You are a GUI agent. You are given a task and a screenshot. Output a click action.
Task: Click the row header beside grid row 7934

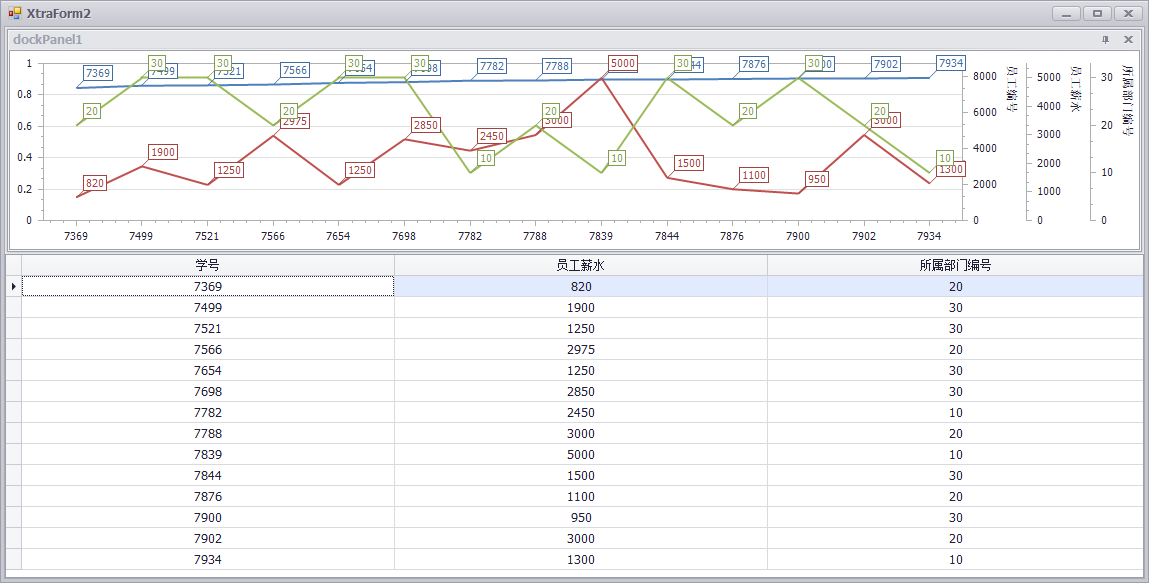coord(13,560)
